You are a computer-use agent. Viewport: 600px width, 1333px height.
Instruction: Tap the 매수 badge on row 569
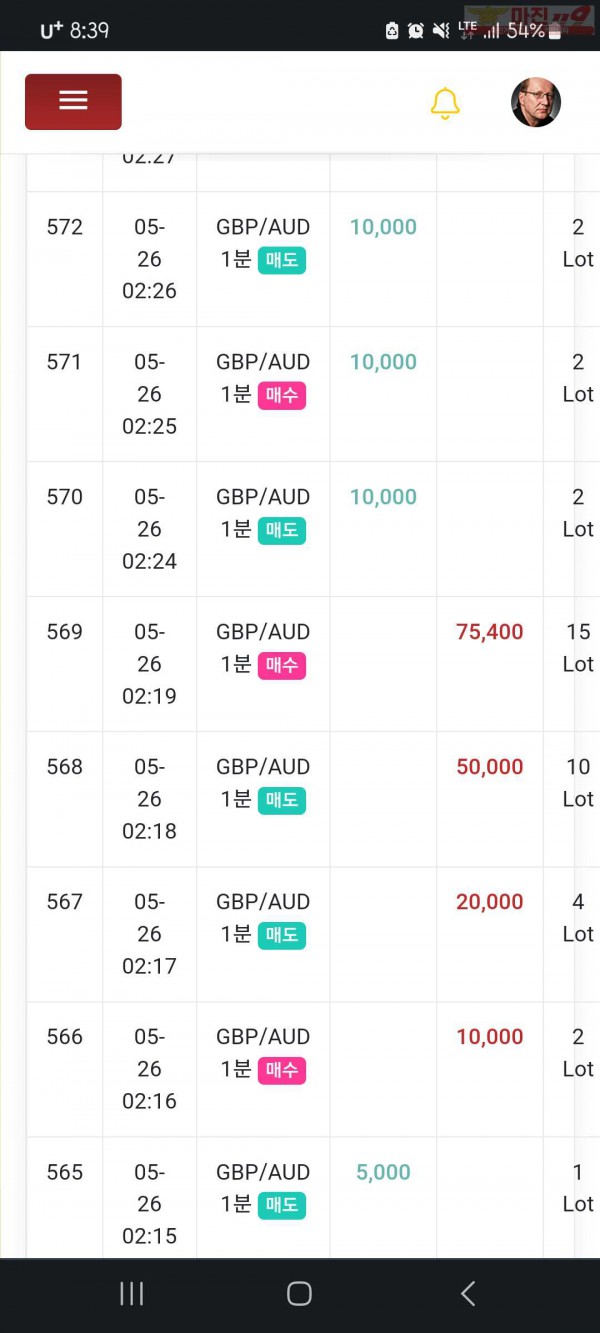tap(282, 665)
